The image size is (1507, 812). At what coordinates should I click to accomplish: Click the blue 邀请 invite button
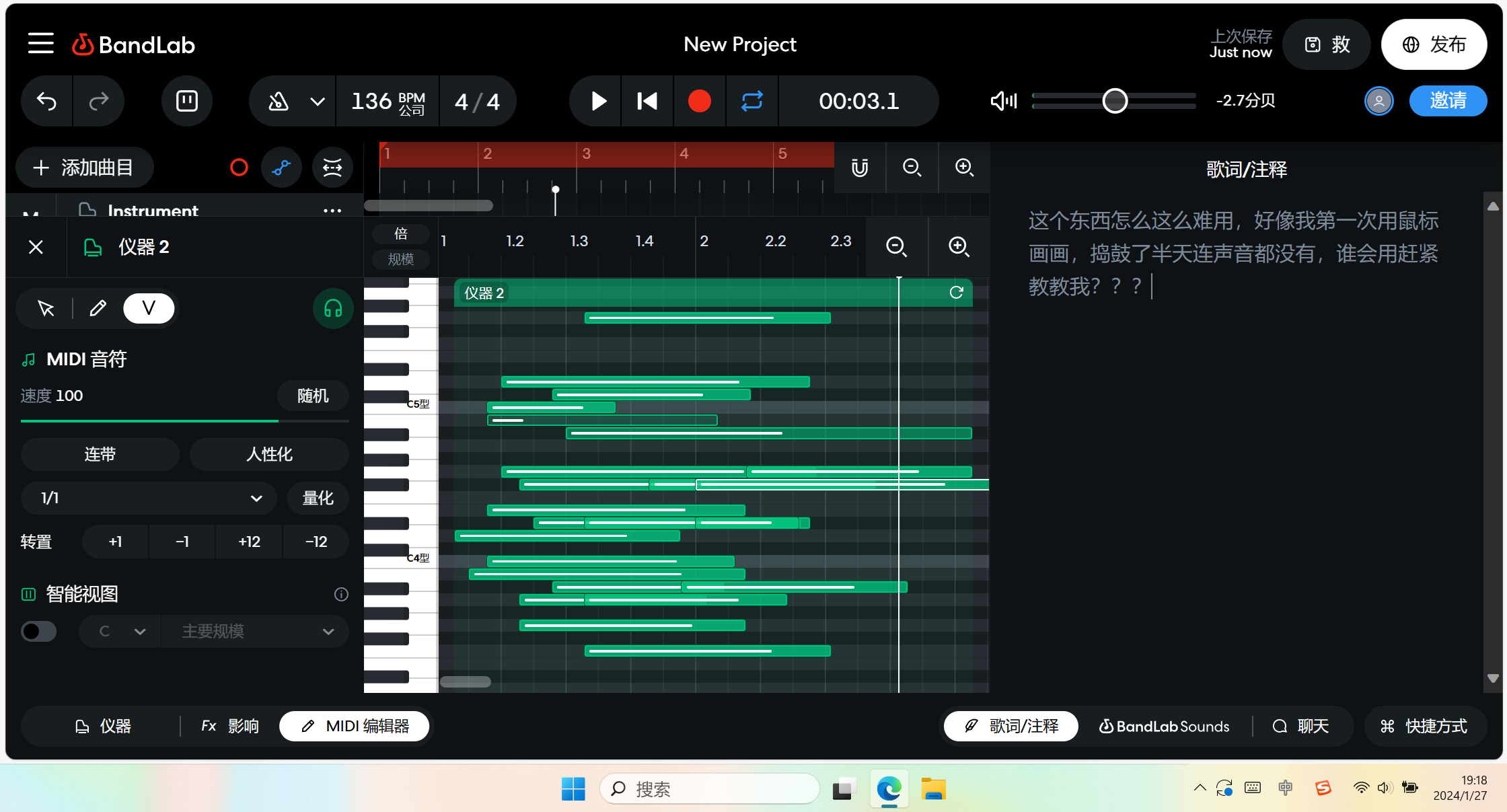click(1448, 101)
